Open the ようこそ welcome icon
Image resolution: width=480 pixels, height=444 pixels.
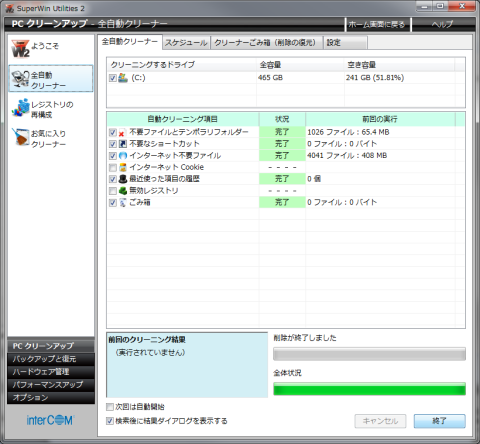[x=20, y=49]
